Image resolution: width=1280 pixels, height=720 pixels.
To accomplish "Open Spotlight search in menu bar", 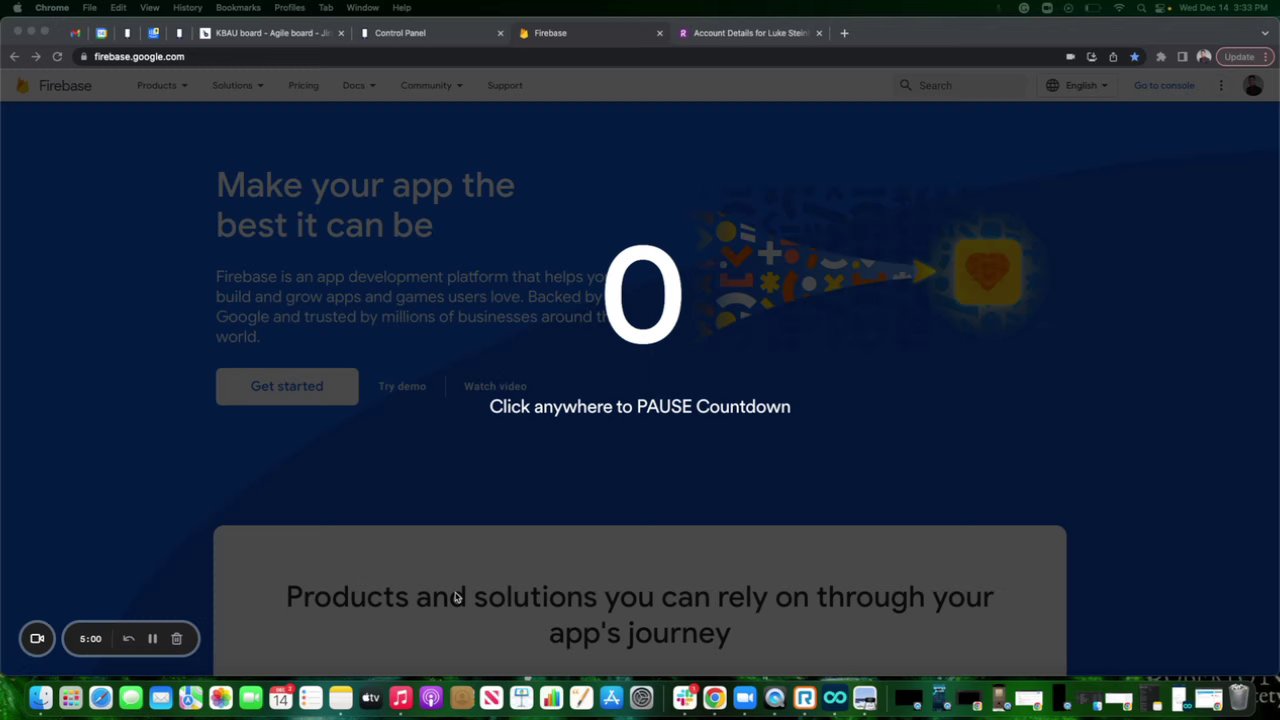I will (1141, 8).
